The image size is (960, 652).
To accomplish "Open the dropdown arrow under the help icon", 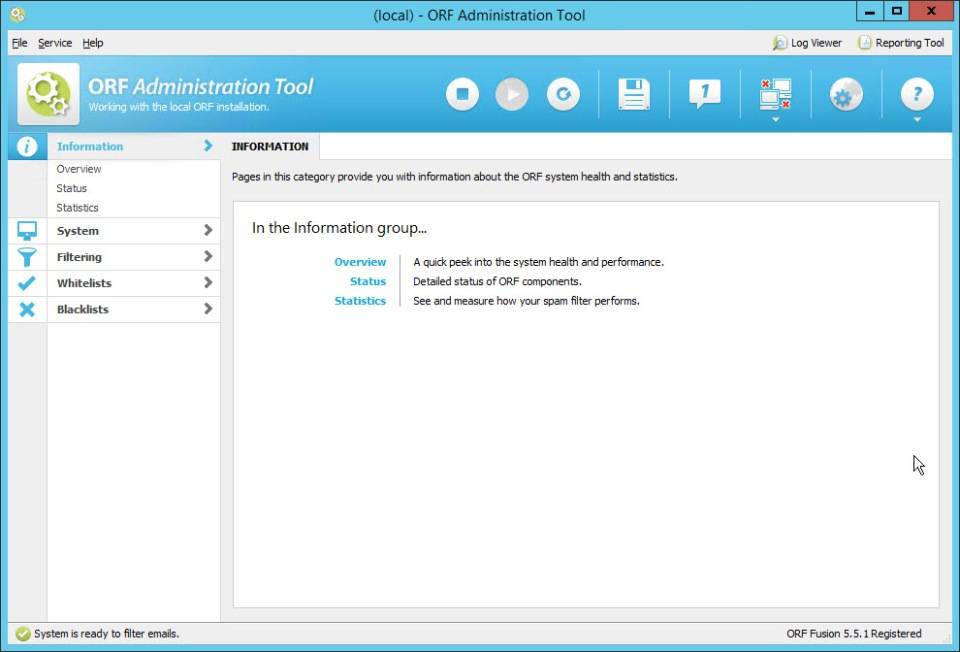I will pos(917,120).
